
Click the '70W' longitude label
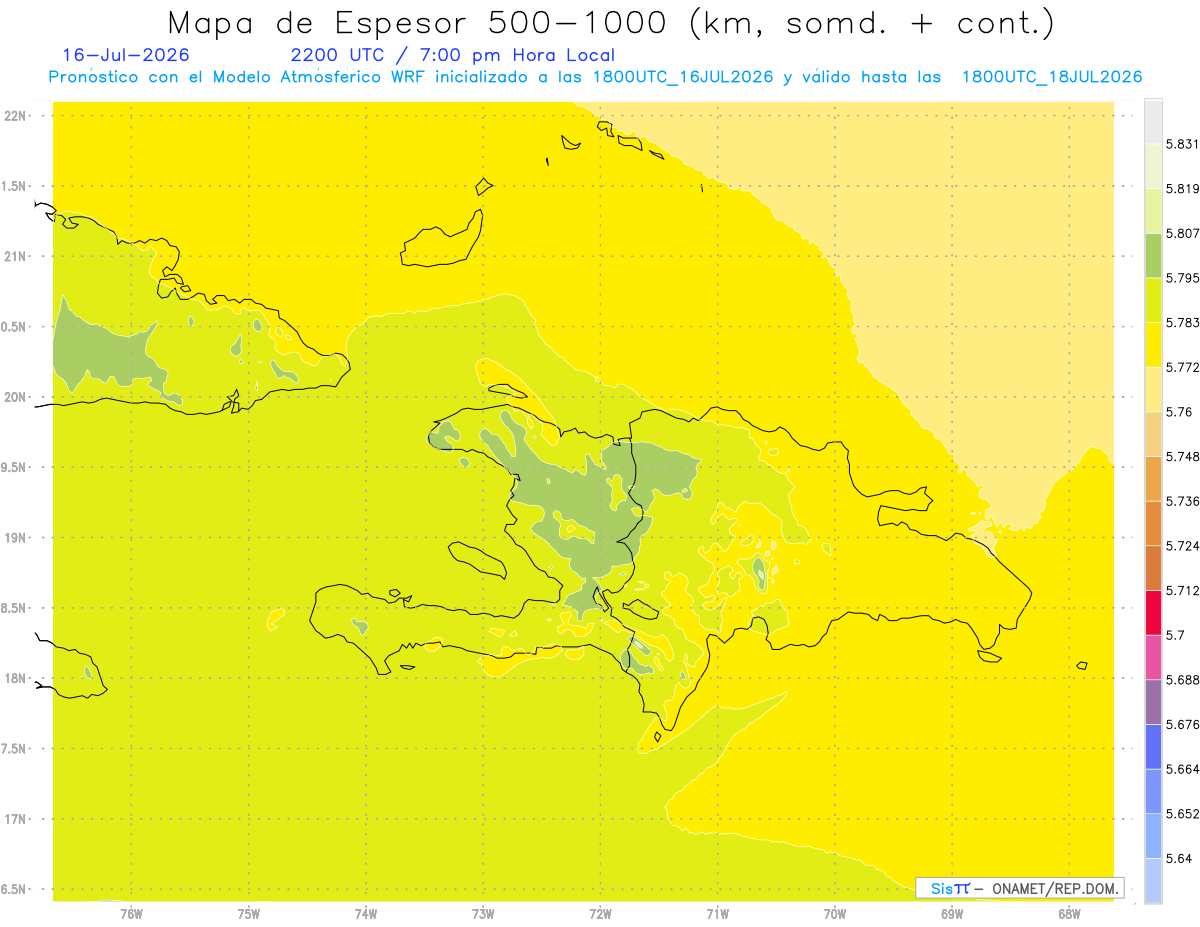click(835, 913)
